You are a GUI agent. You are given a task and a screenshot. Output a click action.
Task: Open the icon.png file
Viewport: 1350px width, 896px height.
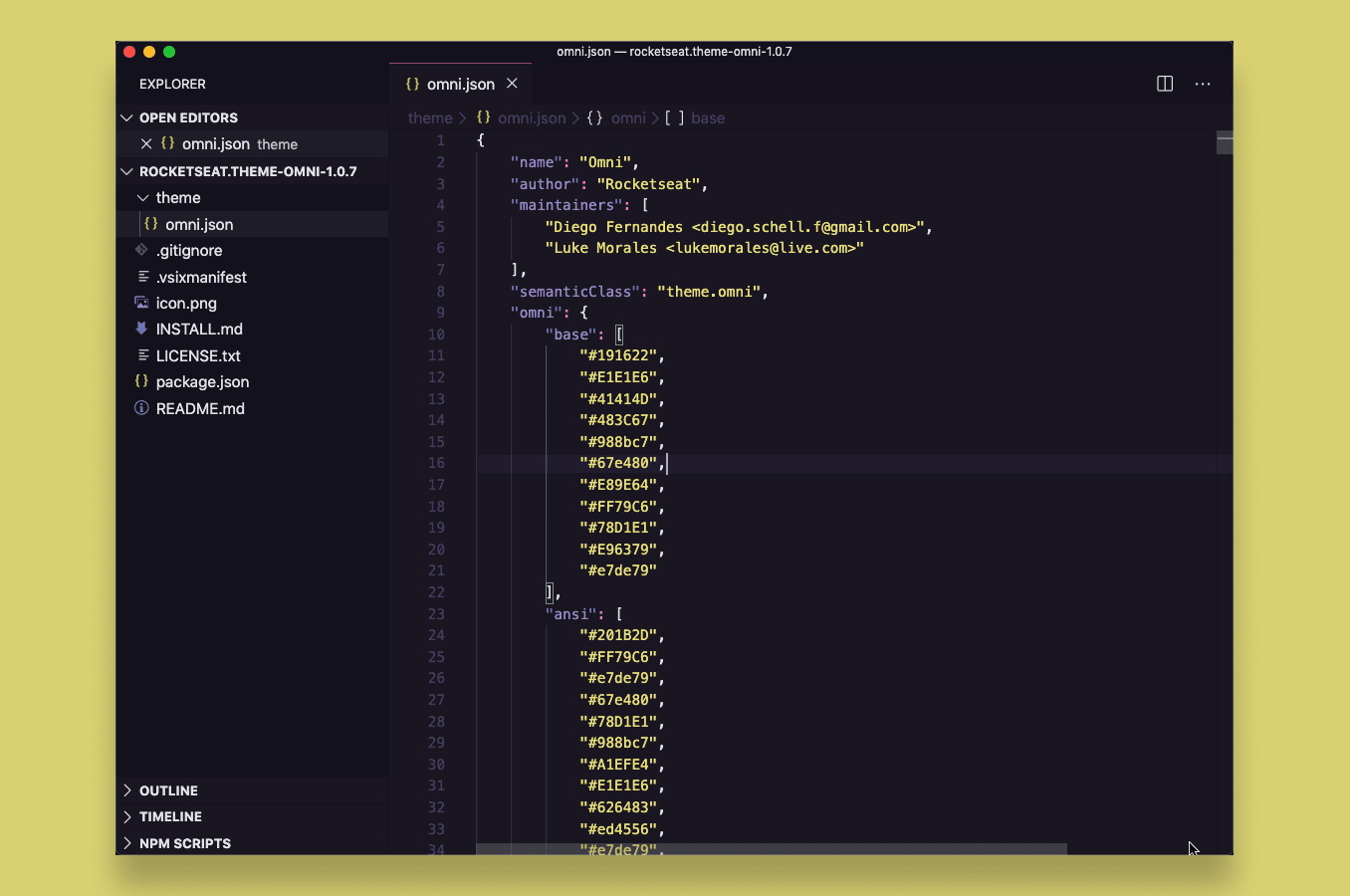pyautogui.click(x=185, y=303)
